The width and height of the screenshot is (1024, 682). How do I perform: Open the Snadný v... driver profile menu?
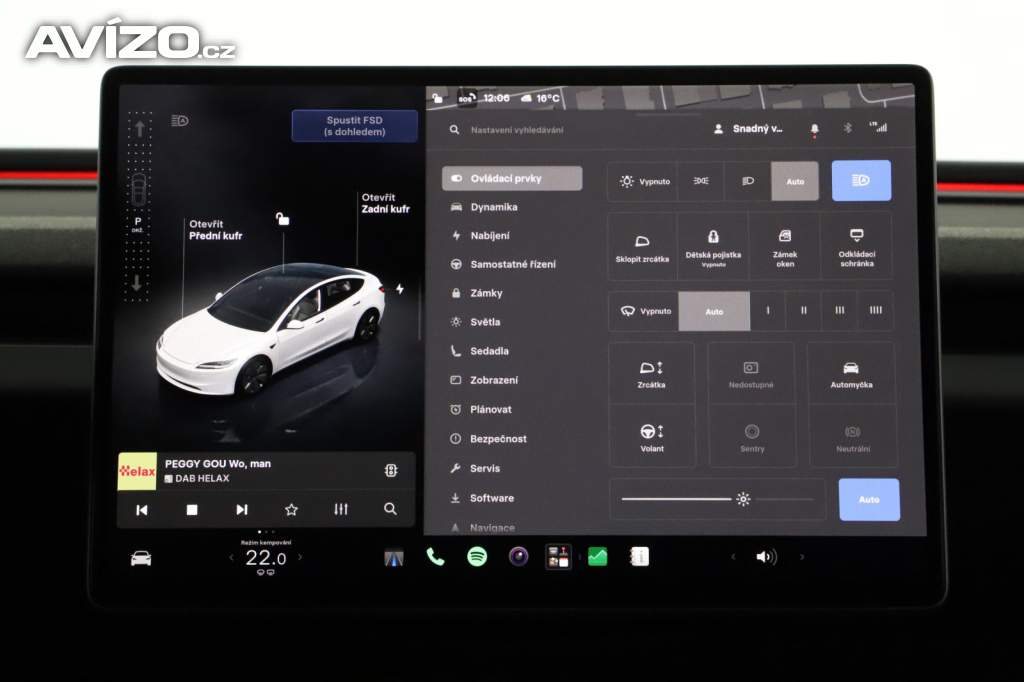[x=748, y=129]
